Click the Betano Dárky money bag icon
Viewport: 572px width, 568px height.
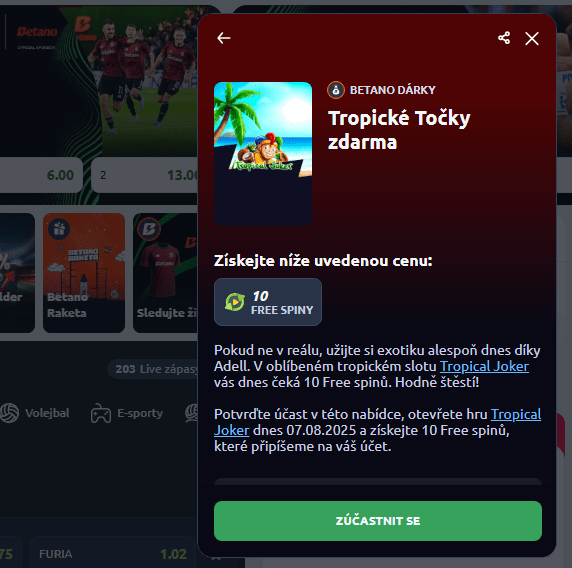336,90
